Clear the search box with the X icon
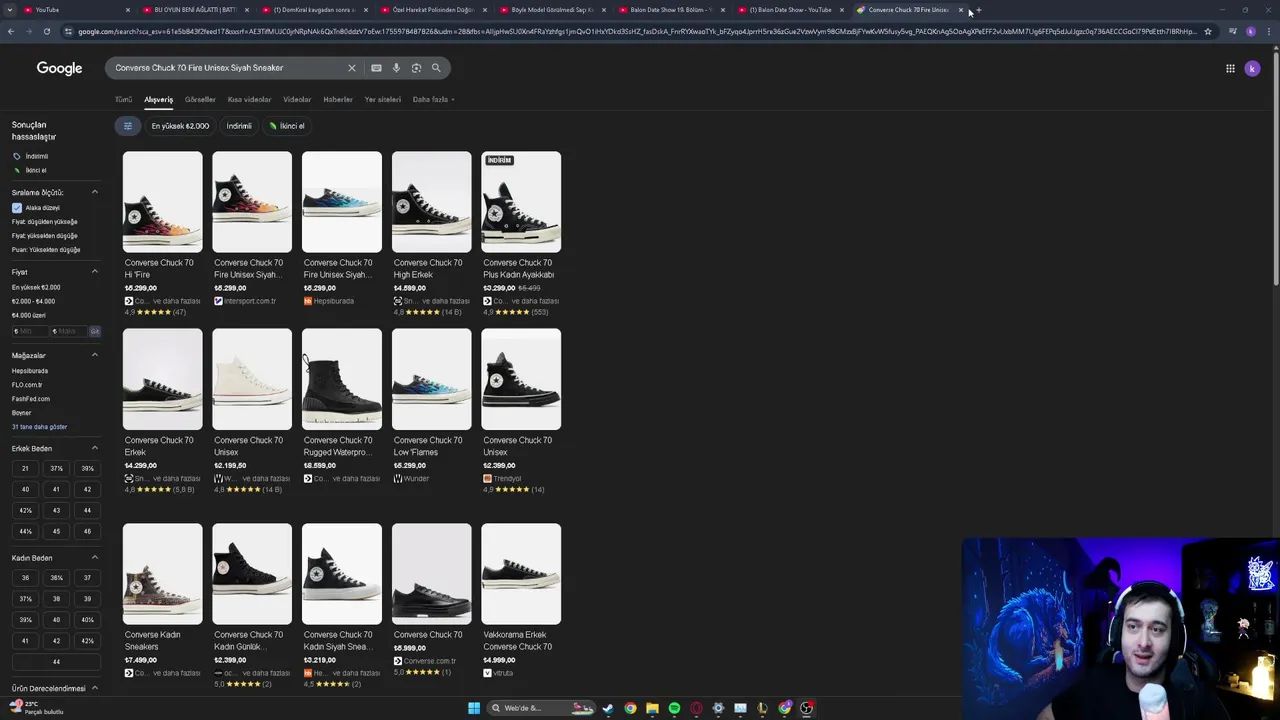1280x720 pixels. pyautogui.click(x=352, y=68)
